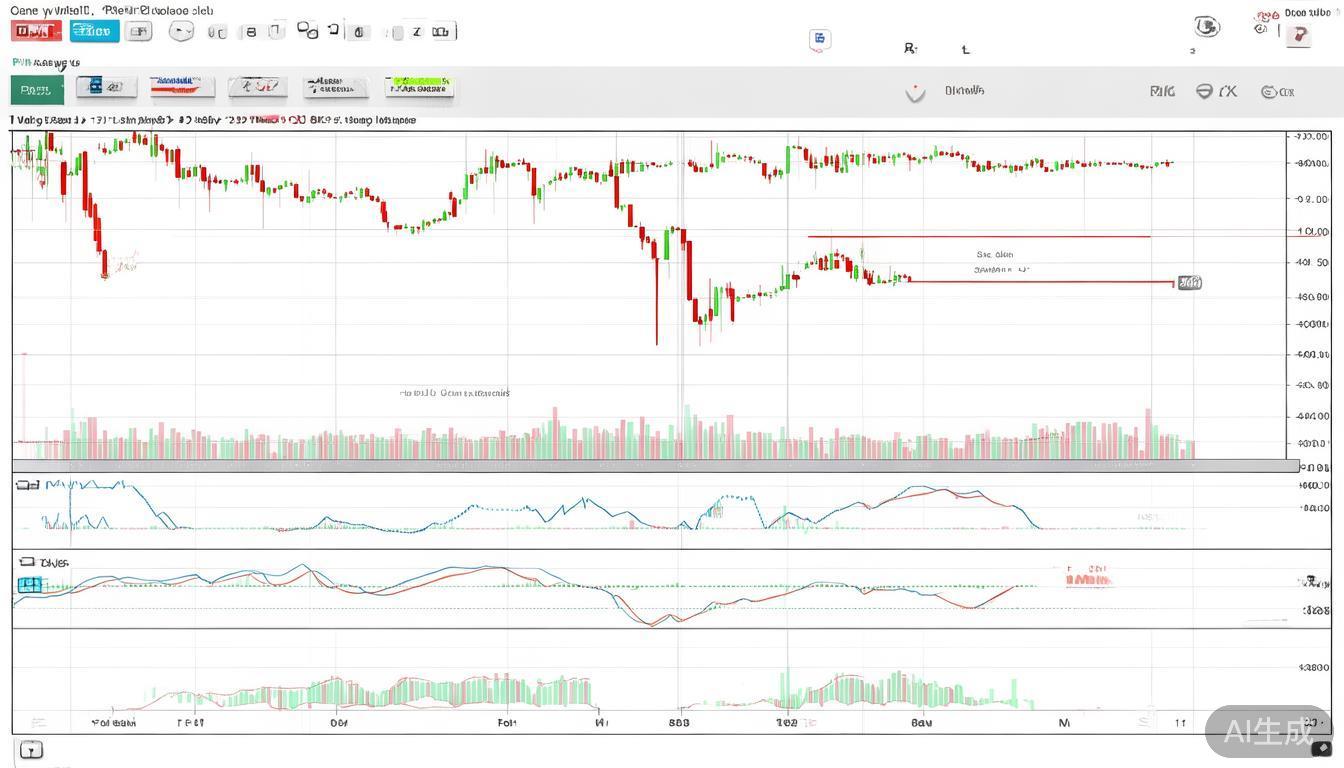1344x768 pixels.
Task: Click the Z icon in top toolbar
Action: [x=417, y=32]
